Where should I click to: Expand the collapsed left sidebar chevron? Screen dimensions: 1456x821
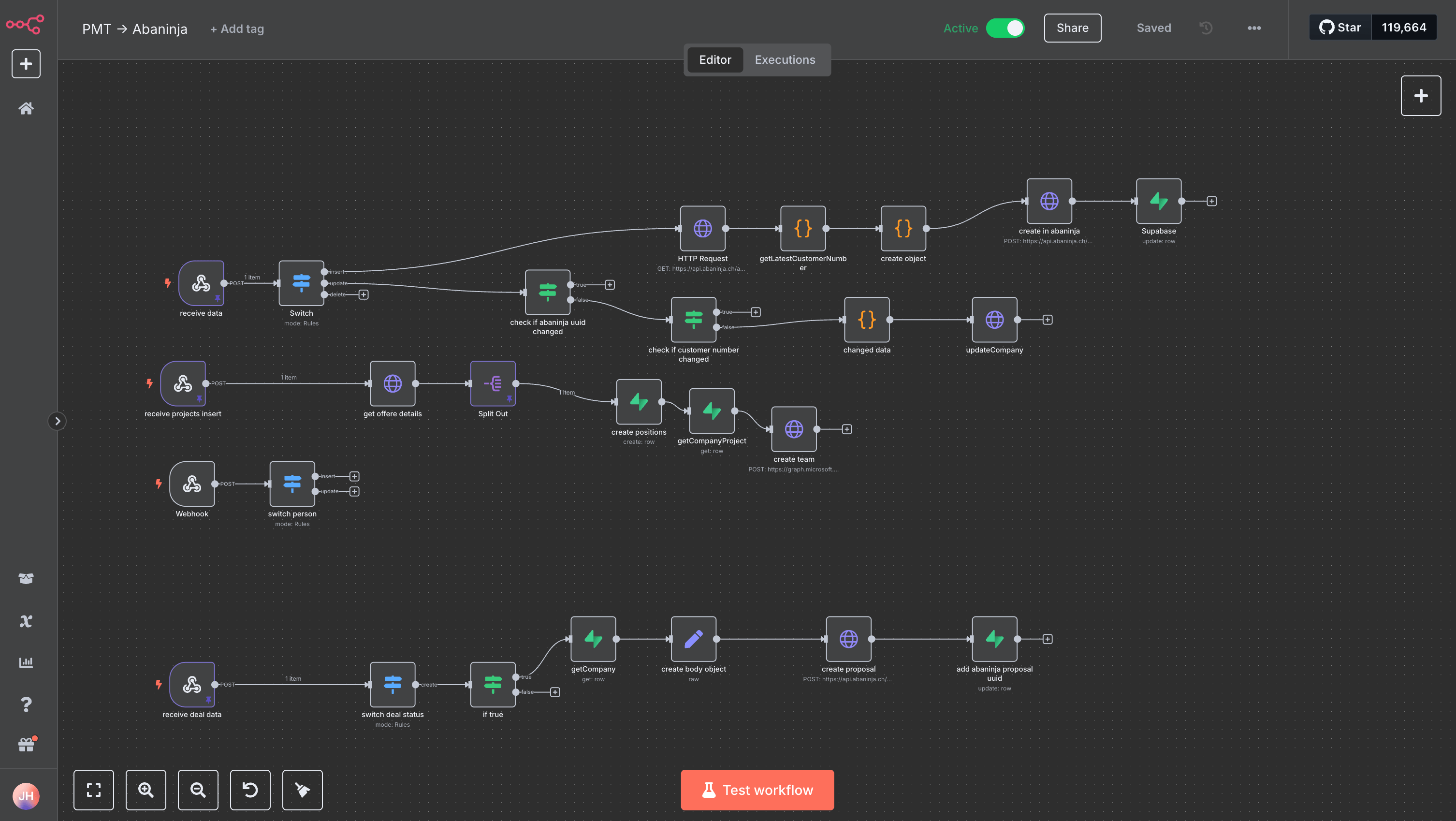[57, 421]
